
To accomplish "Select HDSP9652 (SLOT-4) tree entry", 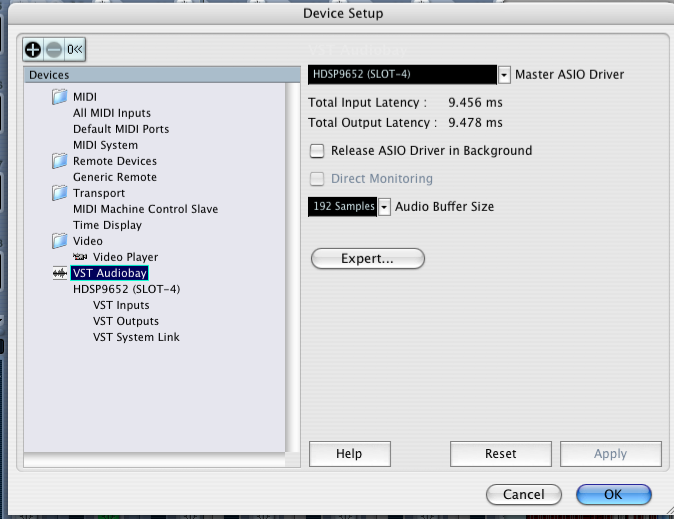I will pos(126,289).
